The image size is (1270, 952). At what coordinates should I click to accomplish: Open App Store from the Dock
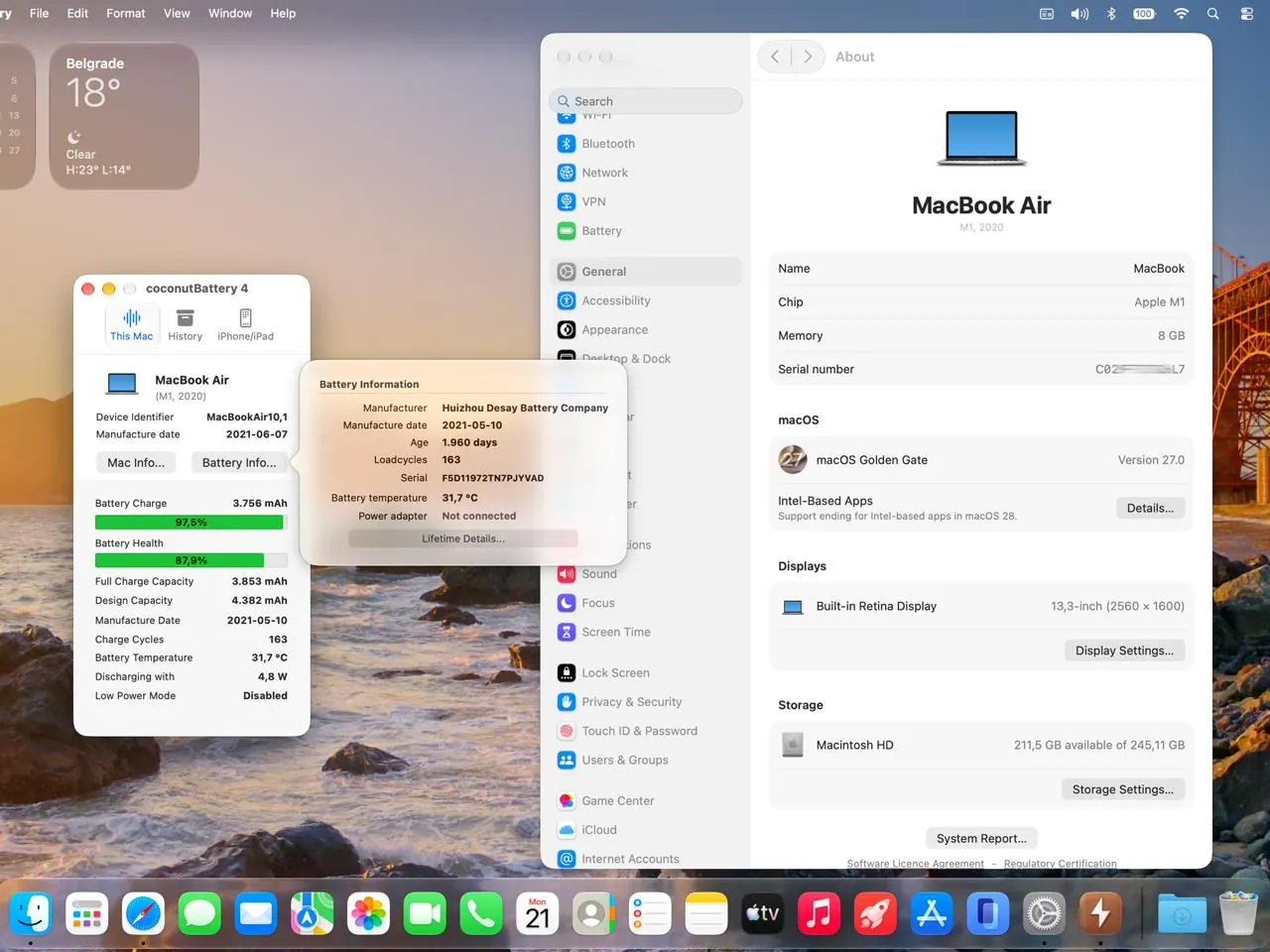tap(932, 913)
